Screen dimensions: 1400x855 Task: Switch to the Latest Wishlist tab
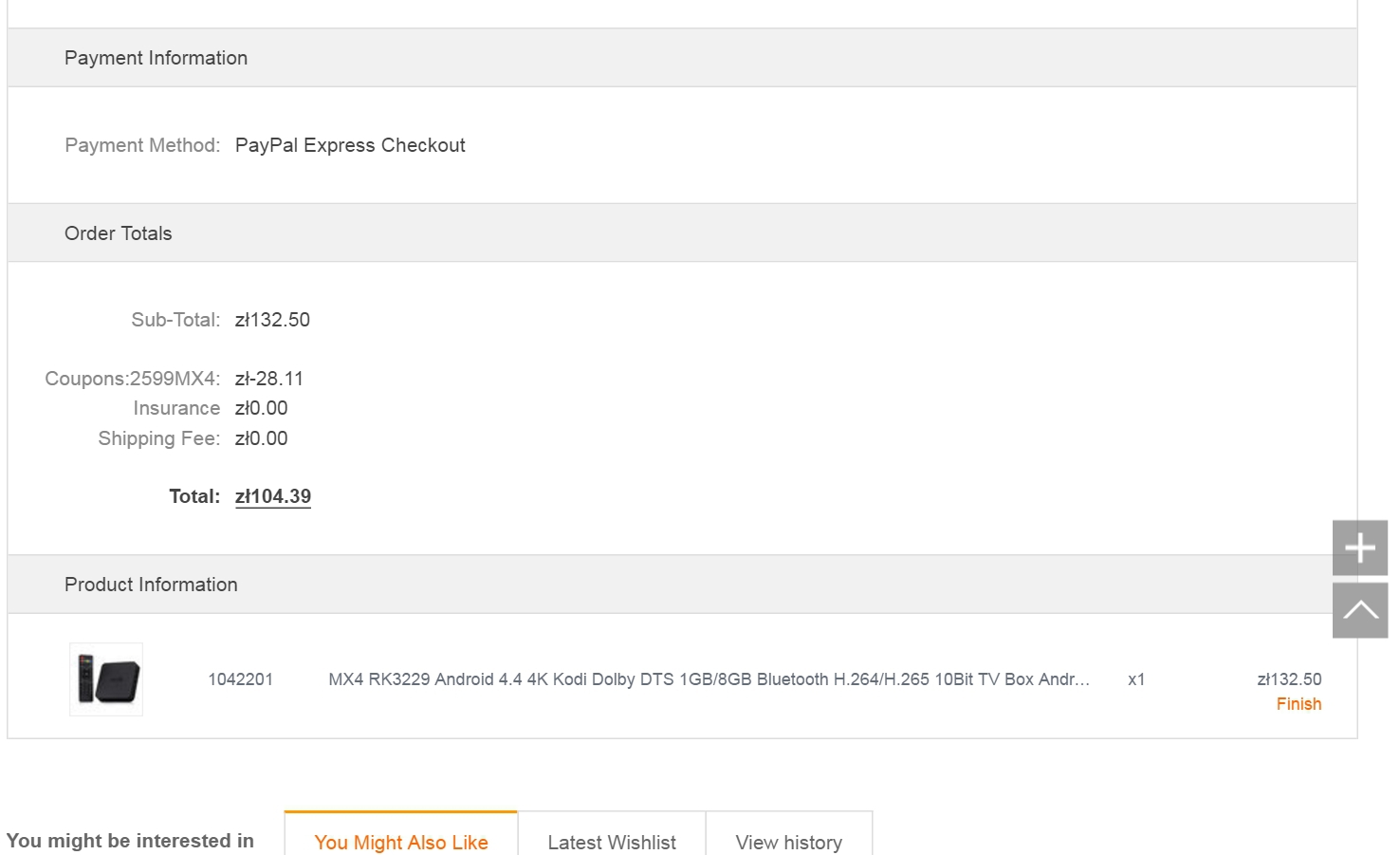(x=612, y=842)
